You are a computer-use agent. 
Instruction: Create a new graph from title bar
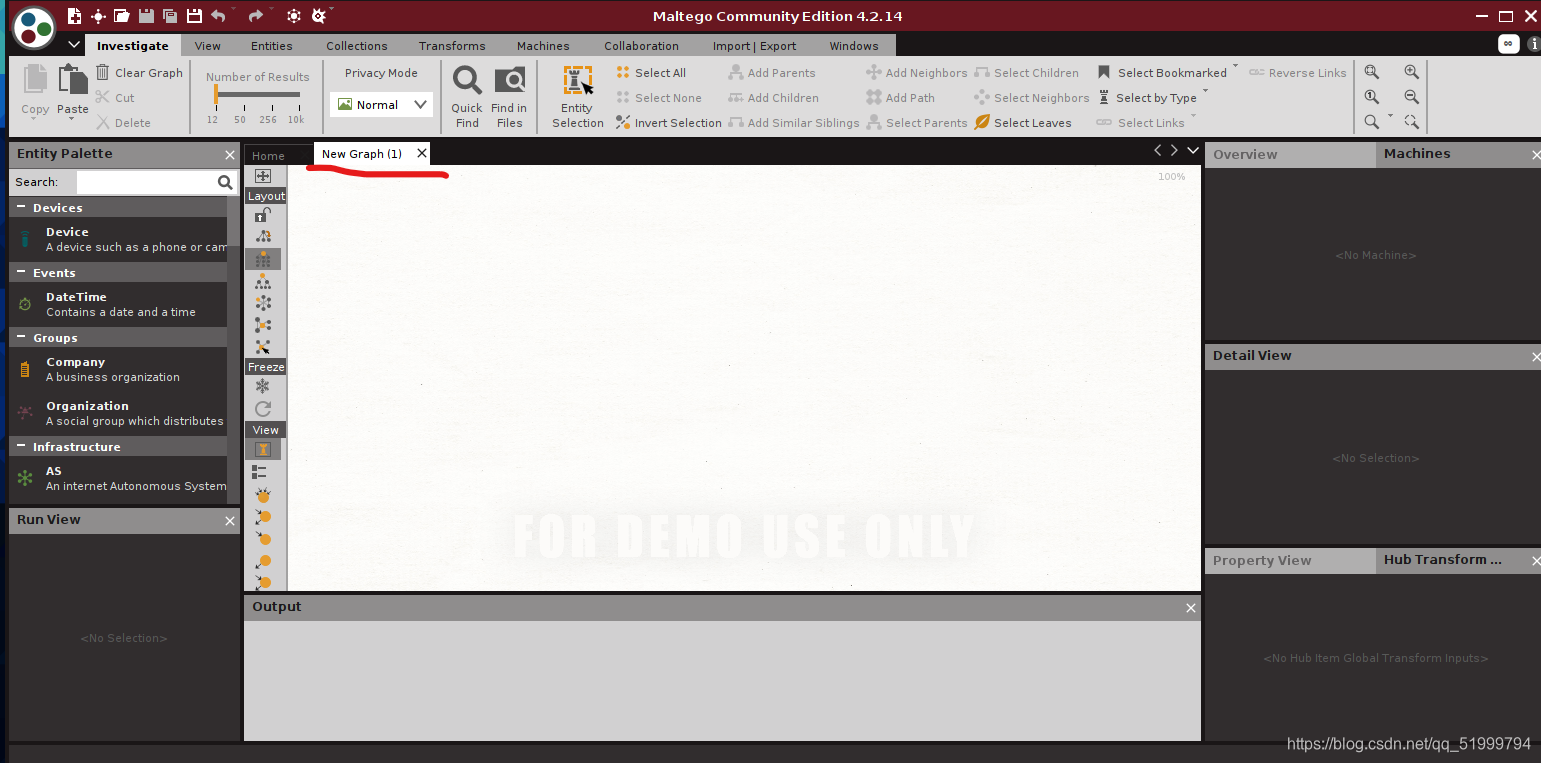(75, 16)
